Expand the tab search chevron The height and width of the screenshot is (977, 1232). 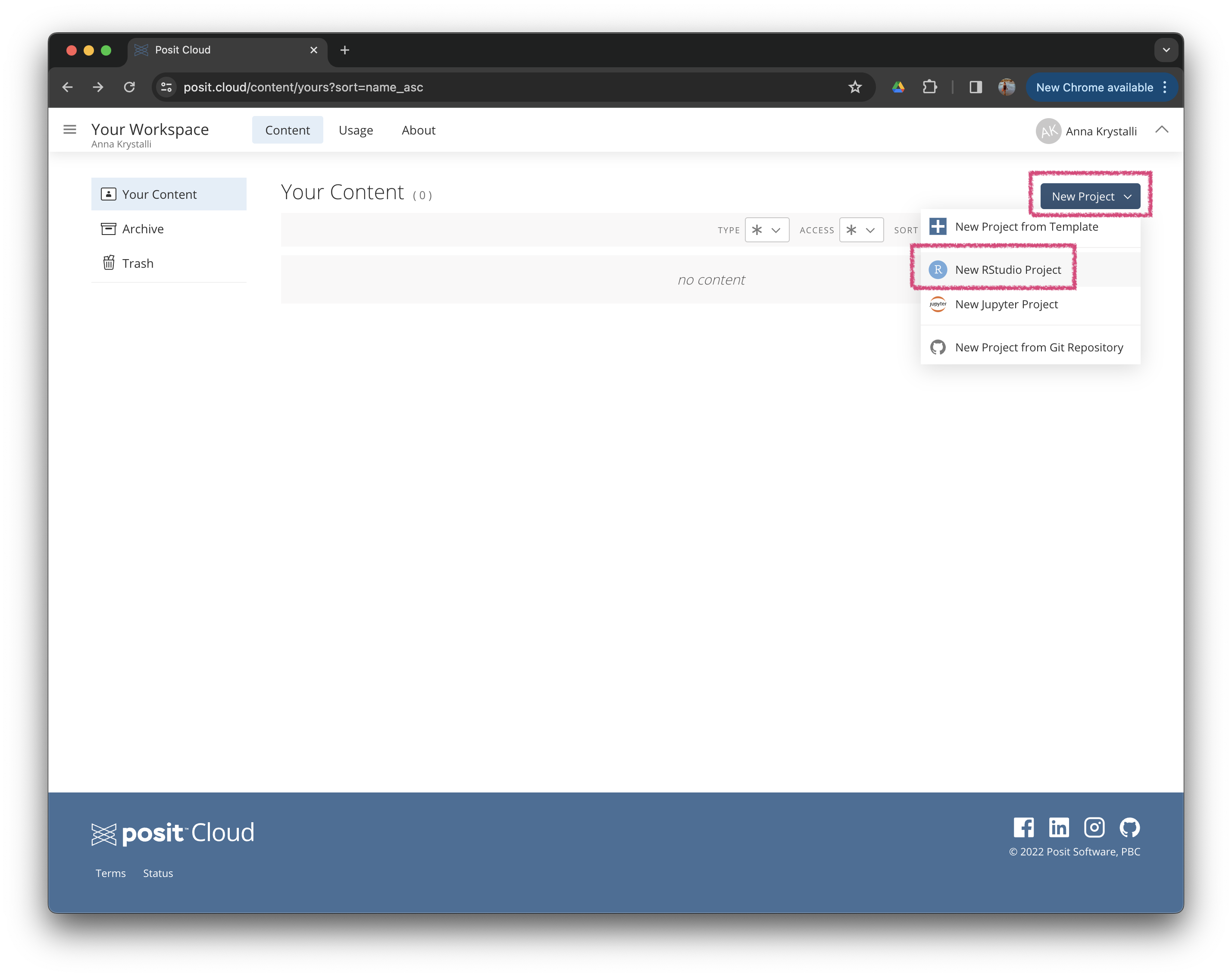(1166, 50)
